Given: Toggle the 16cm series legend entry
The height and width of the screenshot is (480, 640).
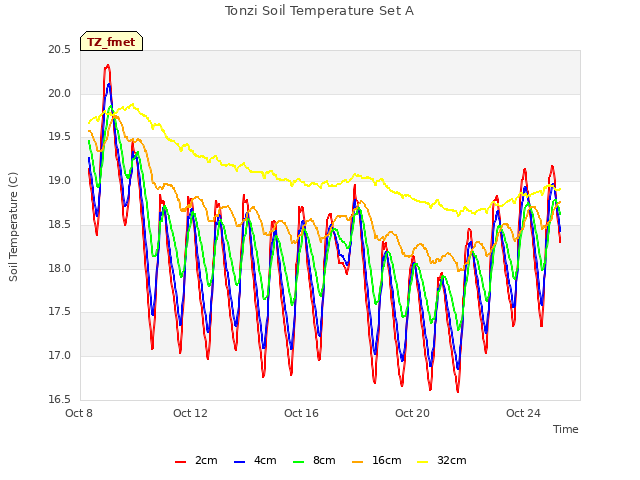Looking at the screenshot, I should [x=376, y=460].
